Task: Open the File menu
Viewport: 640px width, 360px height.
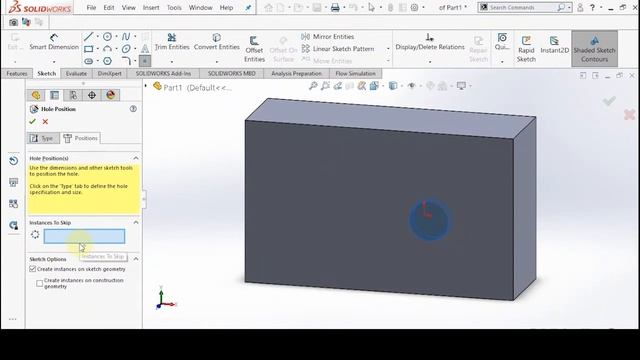Action: pyautogui.click(x=91, y=7)
